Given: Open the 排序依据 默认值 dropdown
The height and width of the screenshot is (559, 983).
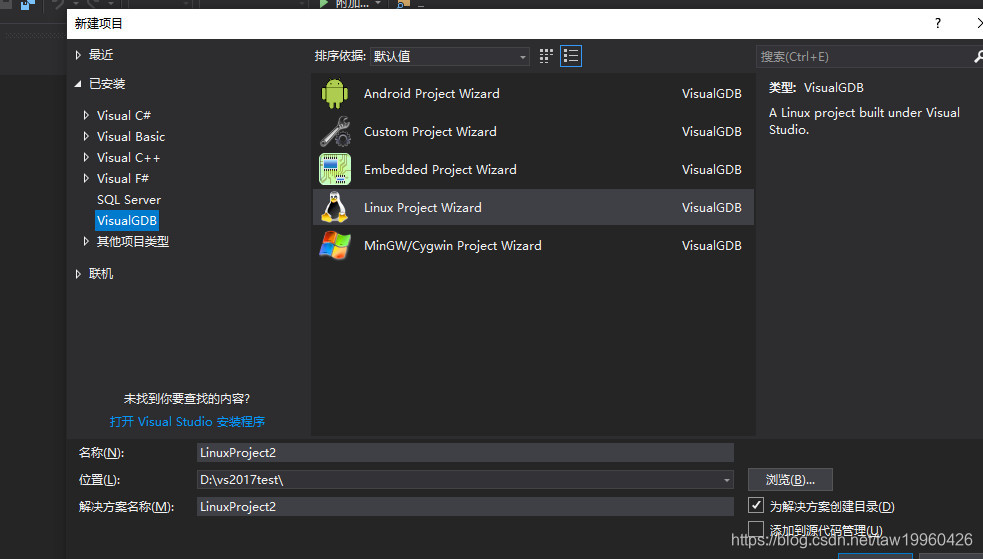Looking at the screenshot, I should (449, 56).
